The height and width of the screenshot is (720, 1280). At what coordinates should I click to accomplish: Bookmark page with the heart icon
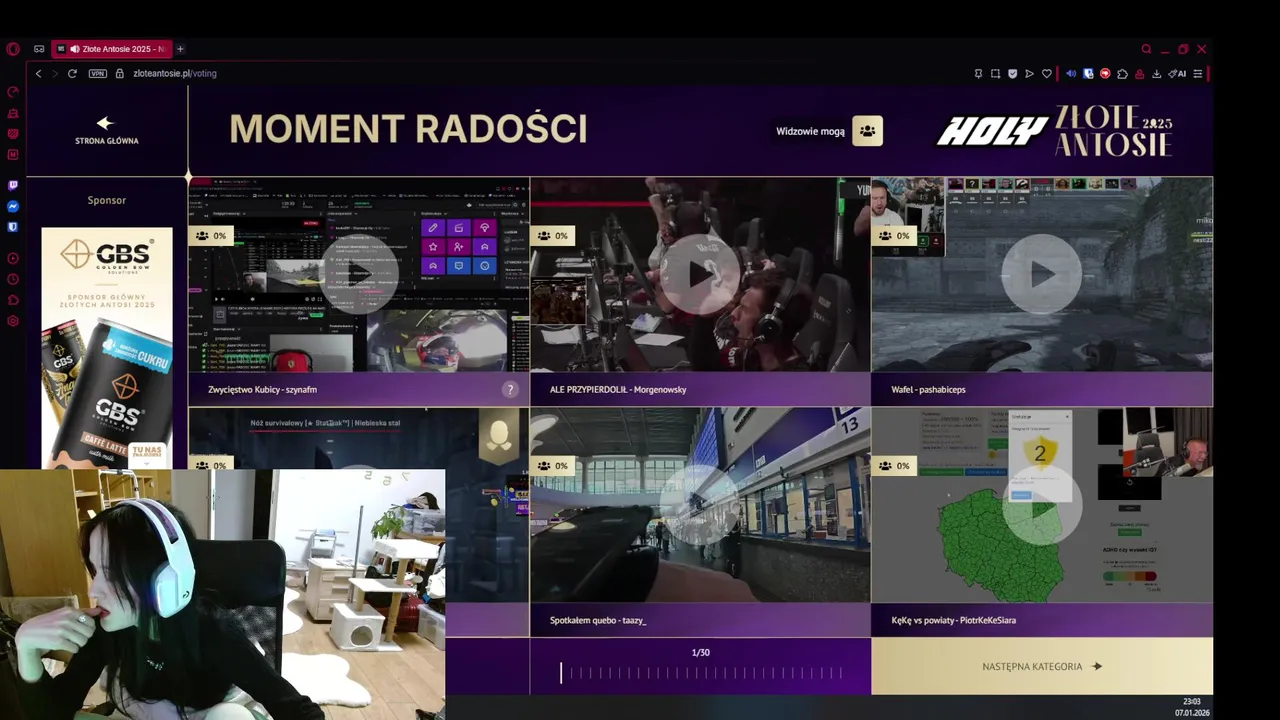1047,74
